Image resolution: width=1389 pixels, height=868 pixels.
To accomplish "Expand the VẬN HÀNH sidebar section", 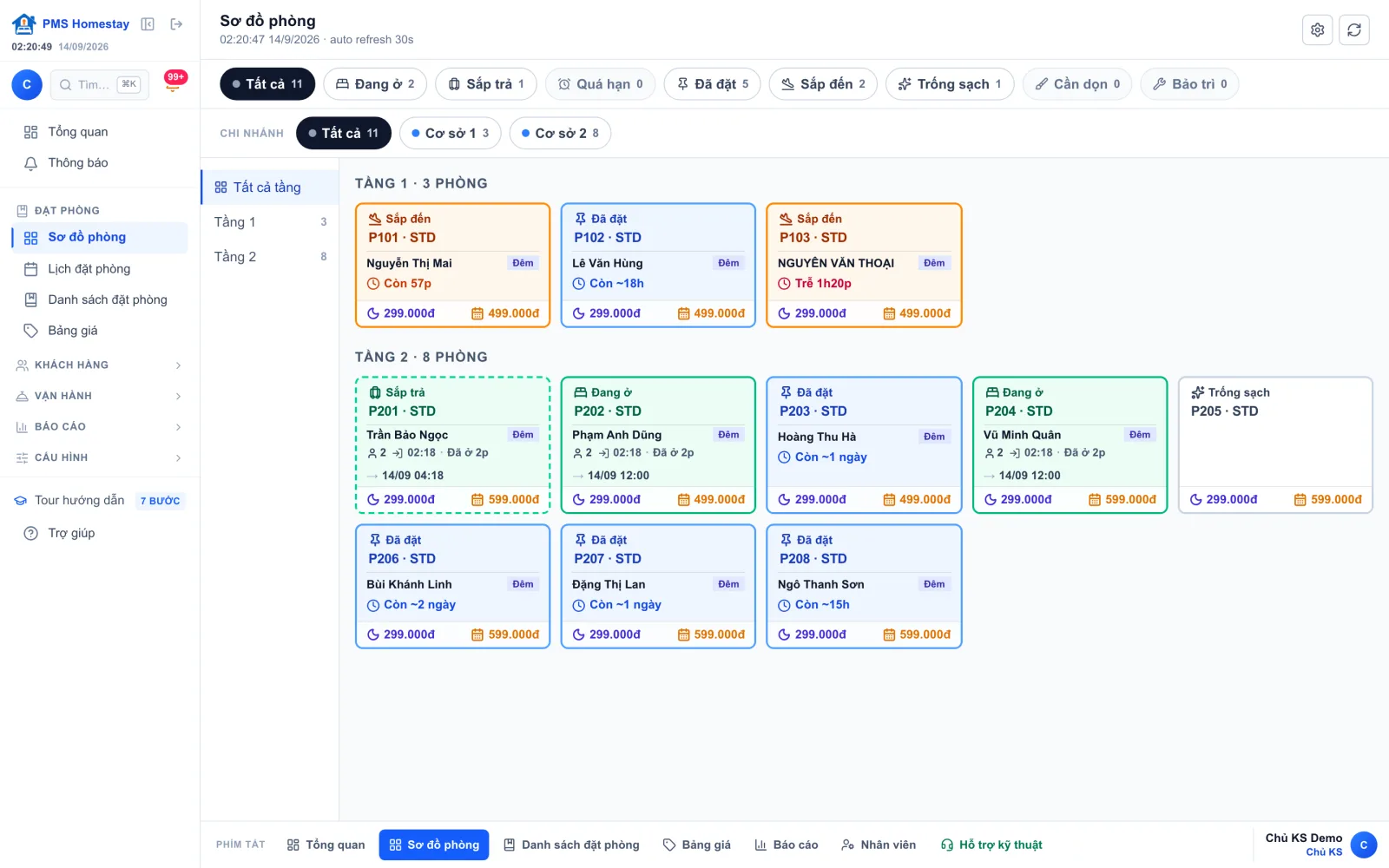I will [x=99, y=396].
